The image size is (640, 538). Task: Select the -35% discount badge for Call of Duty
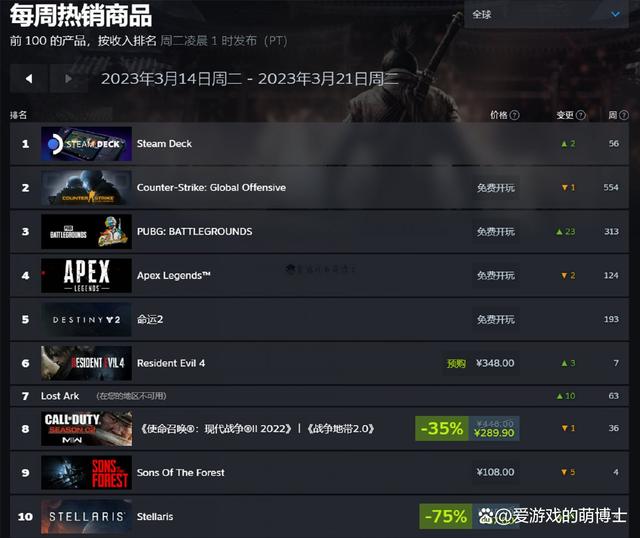coord(442,429)
